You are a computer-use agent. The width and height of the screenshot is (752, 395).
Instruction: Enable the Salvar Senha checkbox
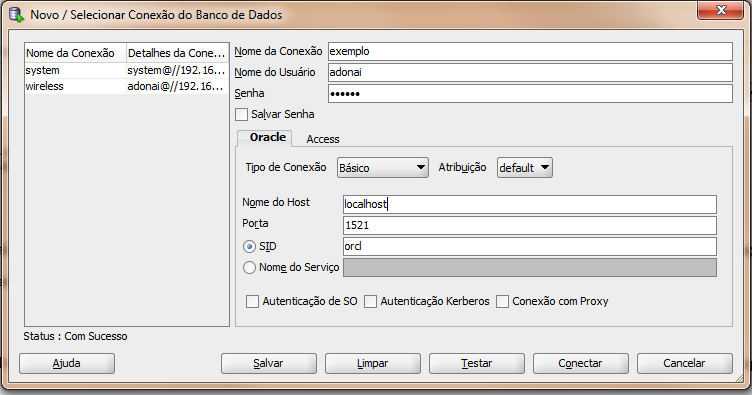[242, 115]
